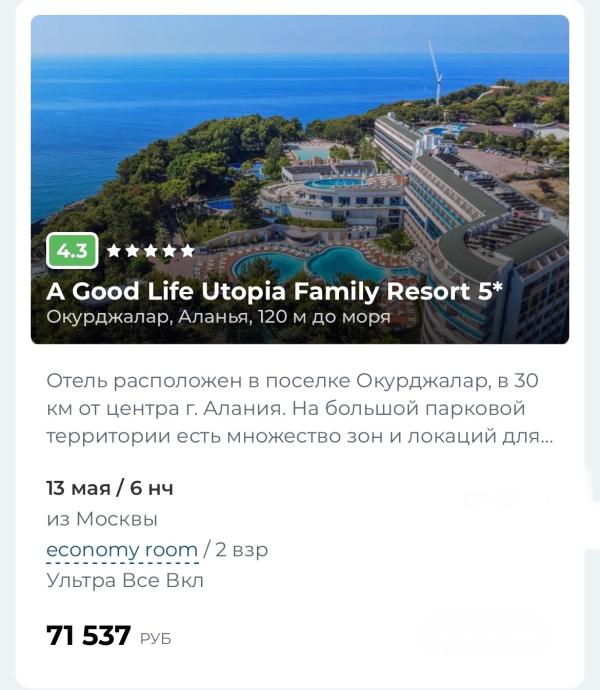Click the wind turbine in the photo
The height and width of the screenshot is (690, 600).
(x=436, y=73)
